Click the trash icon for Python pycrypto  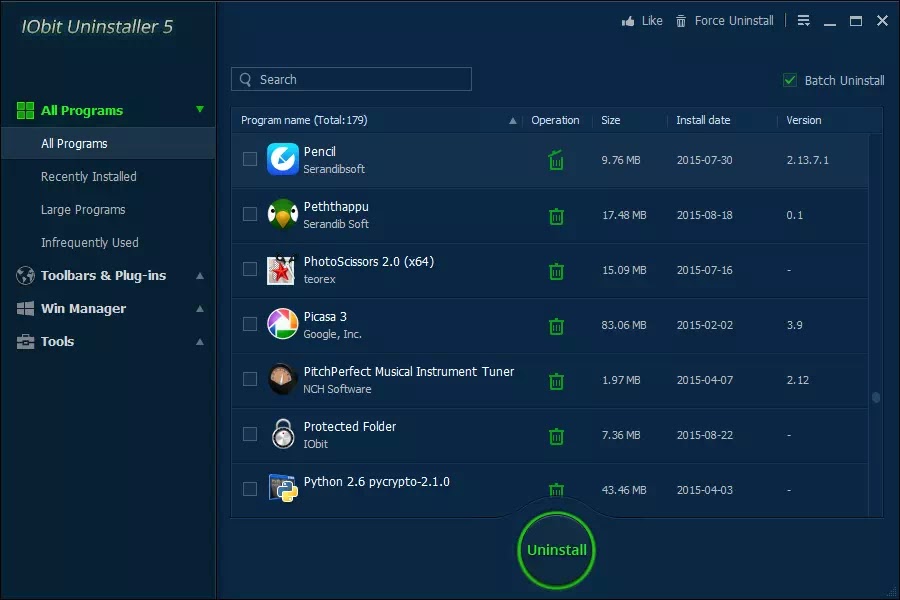coord(556,489)
